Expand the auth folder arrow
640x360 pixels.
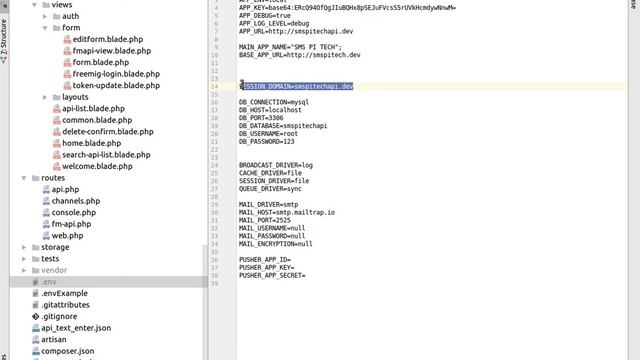coord(45,16)
